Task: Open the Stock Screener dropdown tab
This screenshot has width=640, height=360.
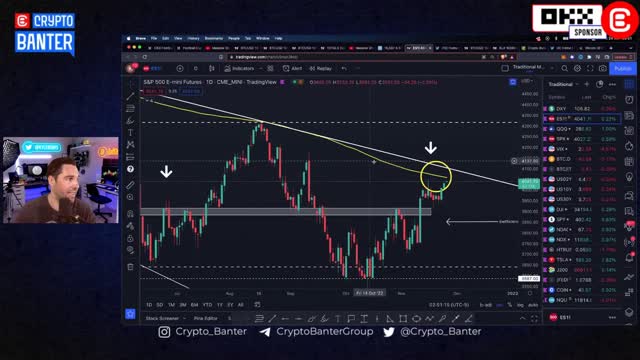Action: pos(165,318)
